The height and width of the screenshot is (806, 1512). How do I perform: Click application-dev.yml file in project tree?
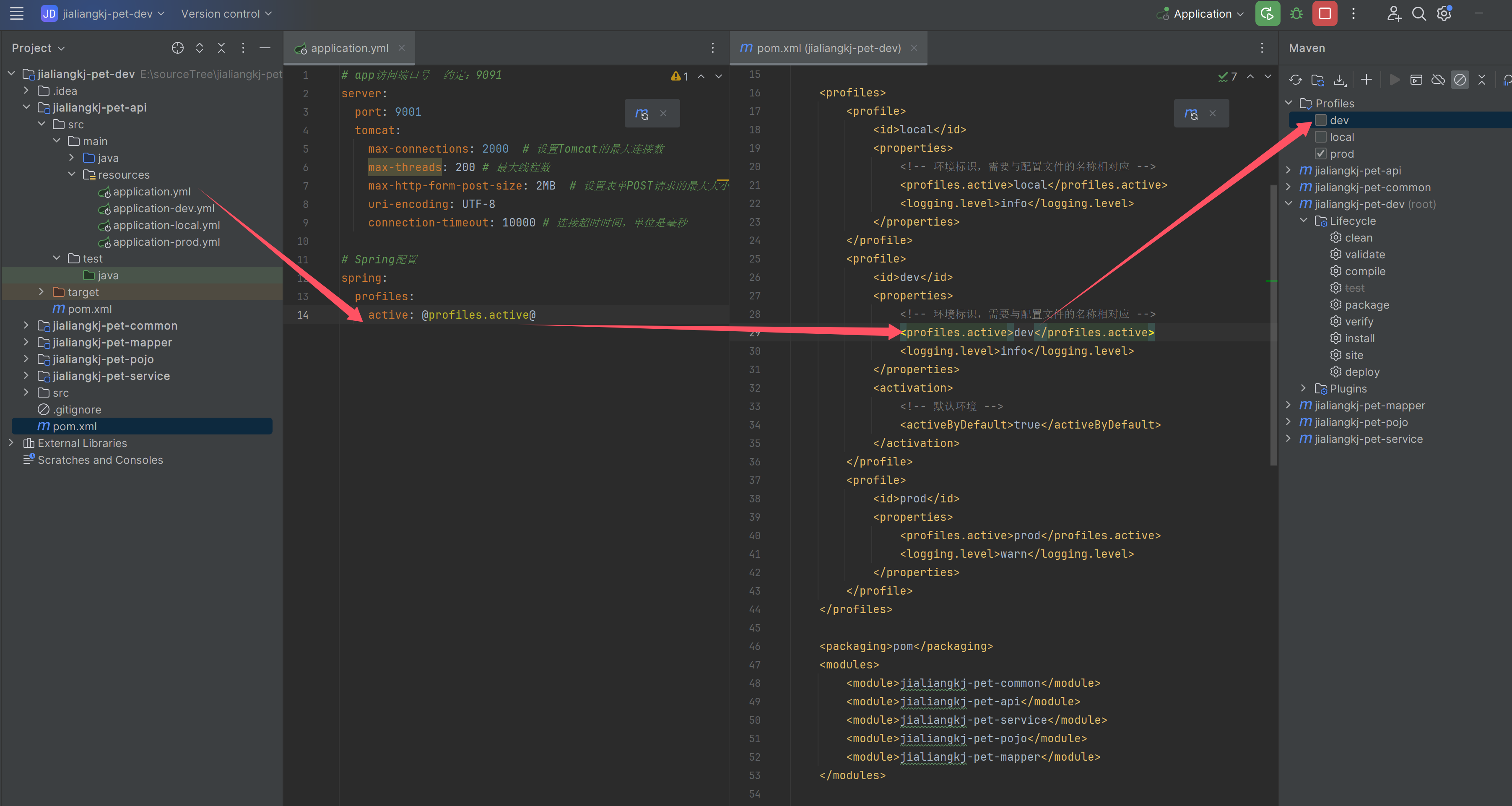[163, 208]
